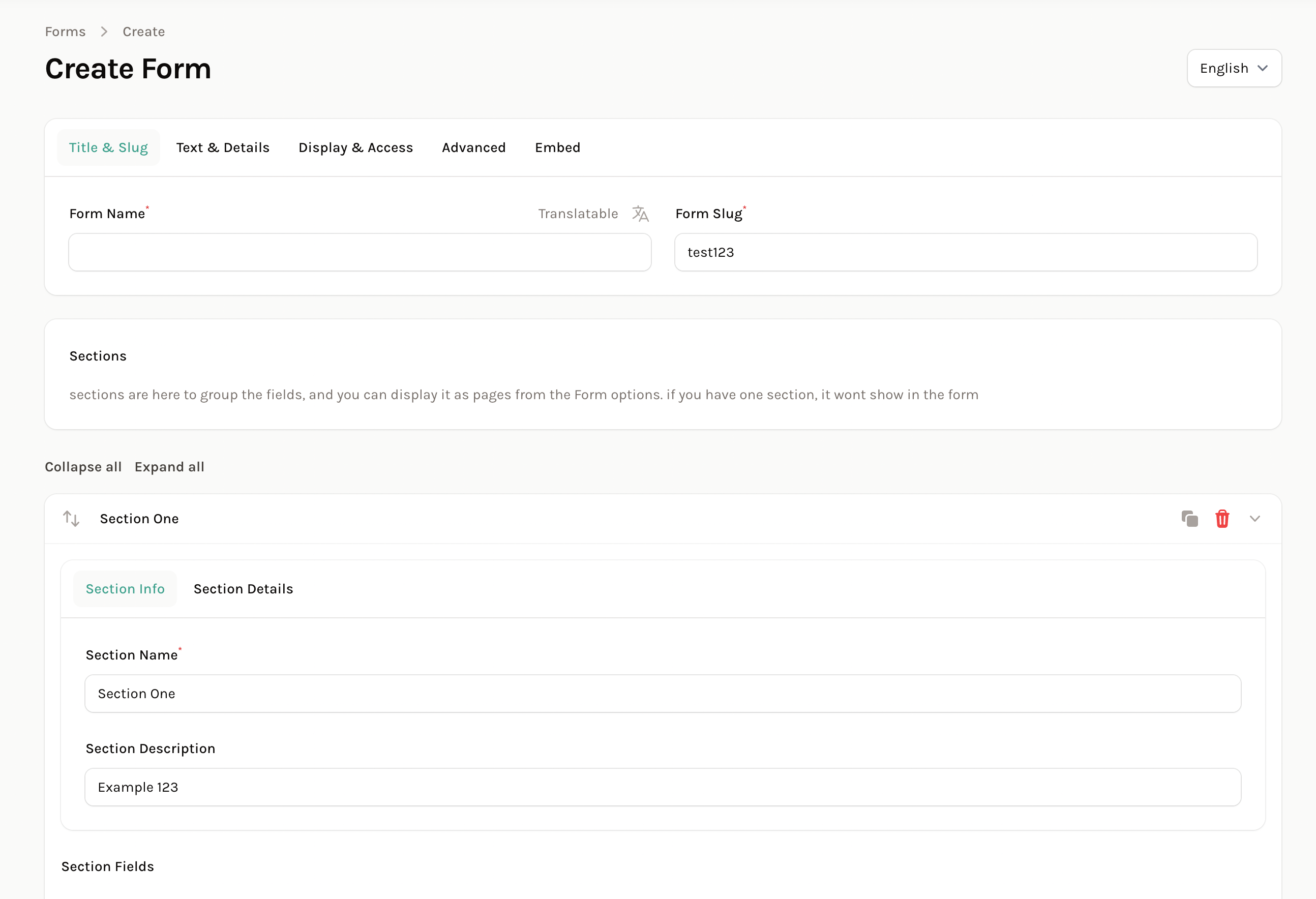Open the Display & Access tab

tap(355, 147)
